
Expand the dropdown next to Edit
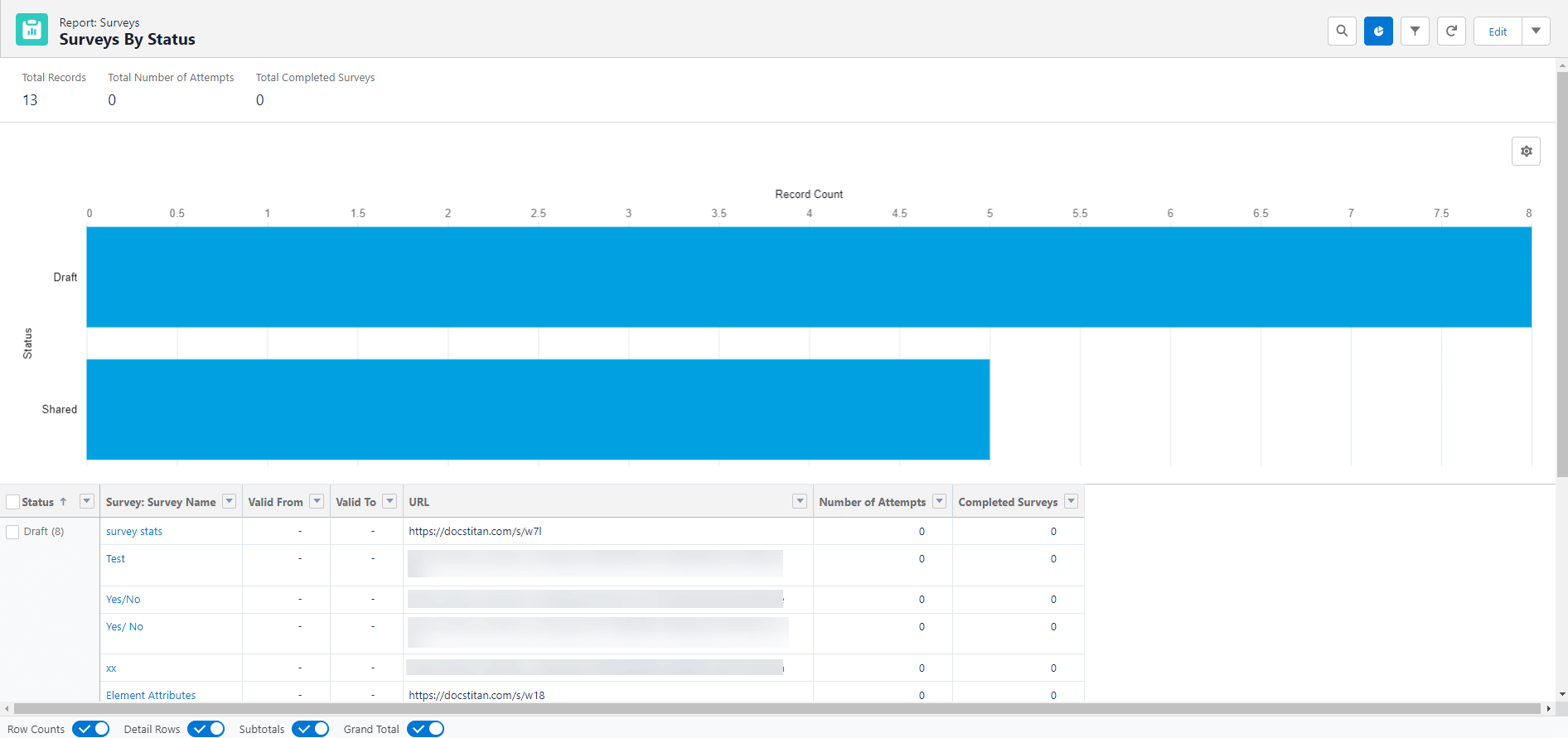(x=1536, y=31)
